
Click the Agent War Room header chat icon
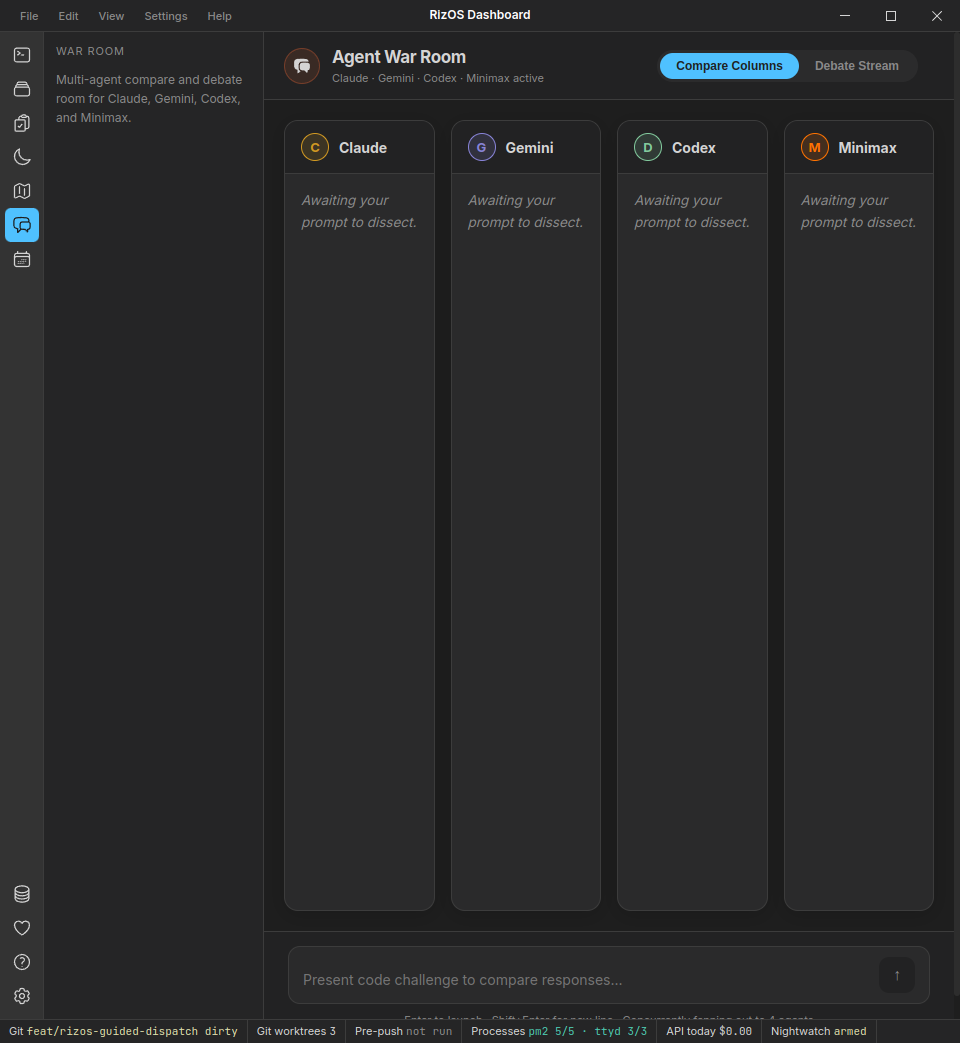point(302,66)
